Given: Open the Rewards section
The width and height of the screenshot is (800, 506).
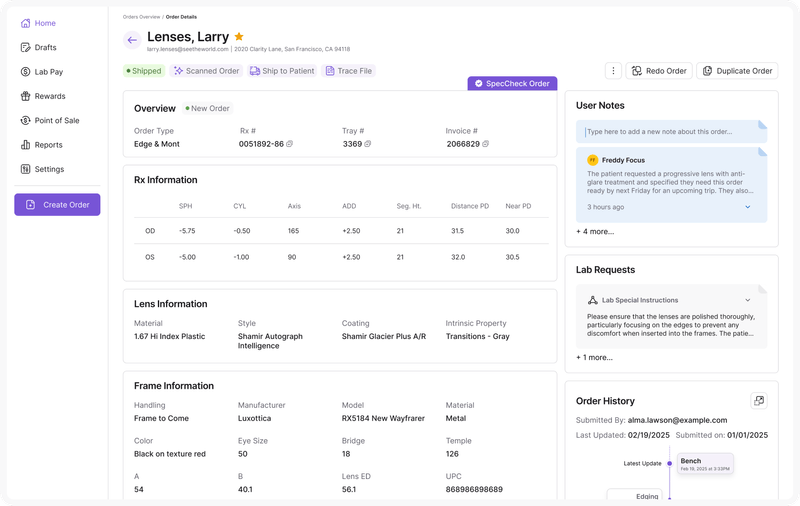Looking at the screenshot, I should click(43, 96).
